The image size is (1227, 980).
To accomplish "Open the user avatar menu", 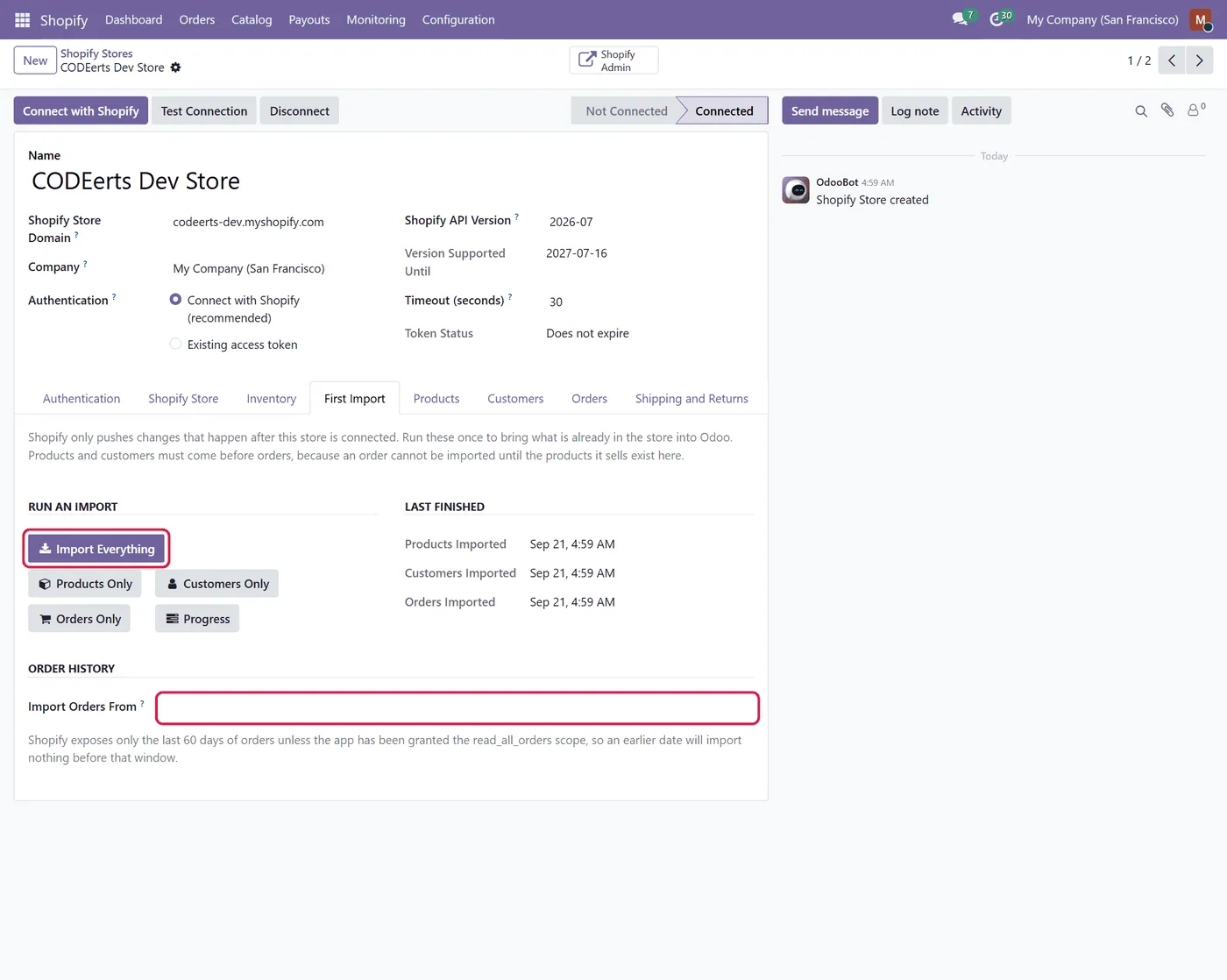I will click(x=1201, y=19).
